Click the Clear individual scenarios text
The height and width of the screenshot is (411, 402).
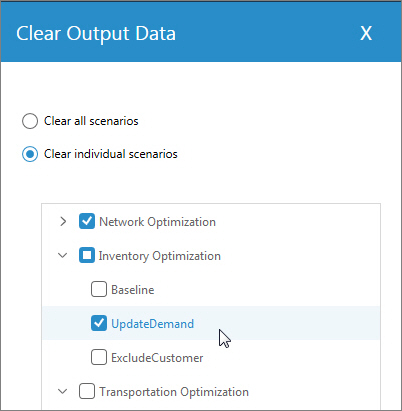coord(111,154)
